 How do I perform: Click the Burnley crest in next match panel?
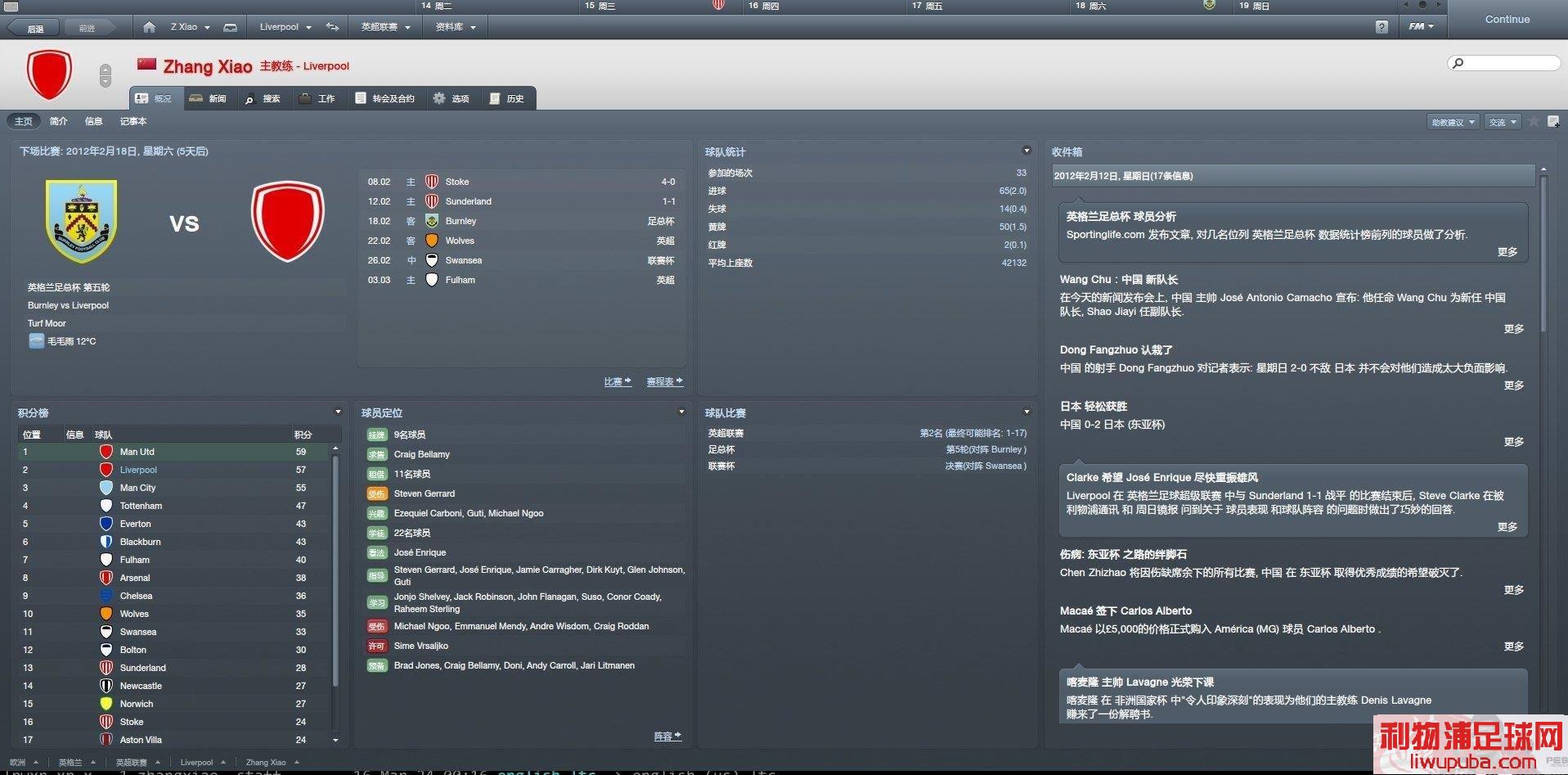(x=81, y=221)
